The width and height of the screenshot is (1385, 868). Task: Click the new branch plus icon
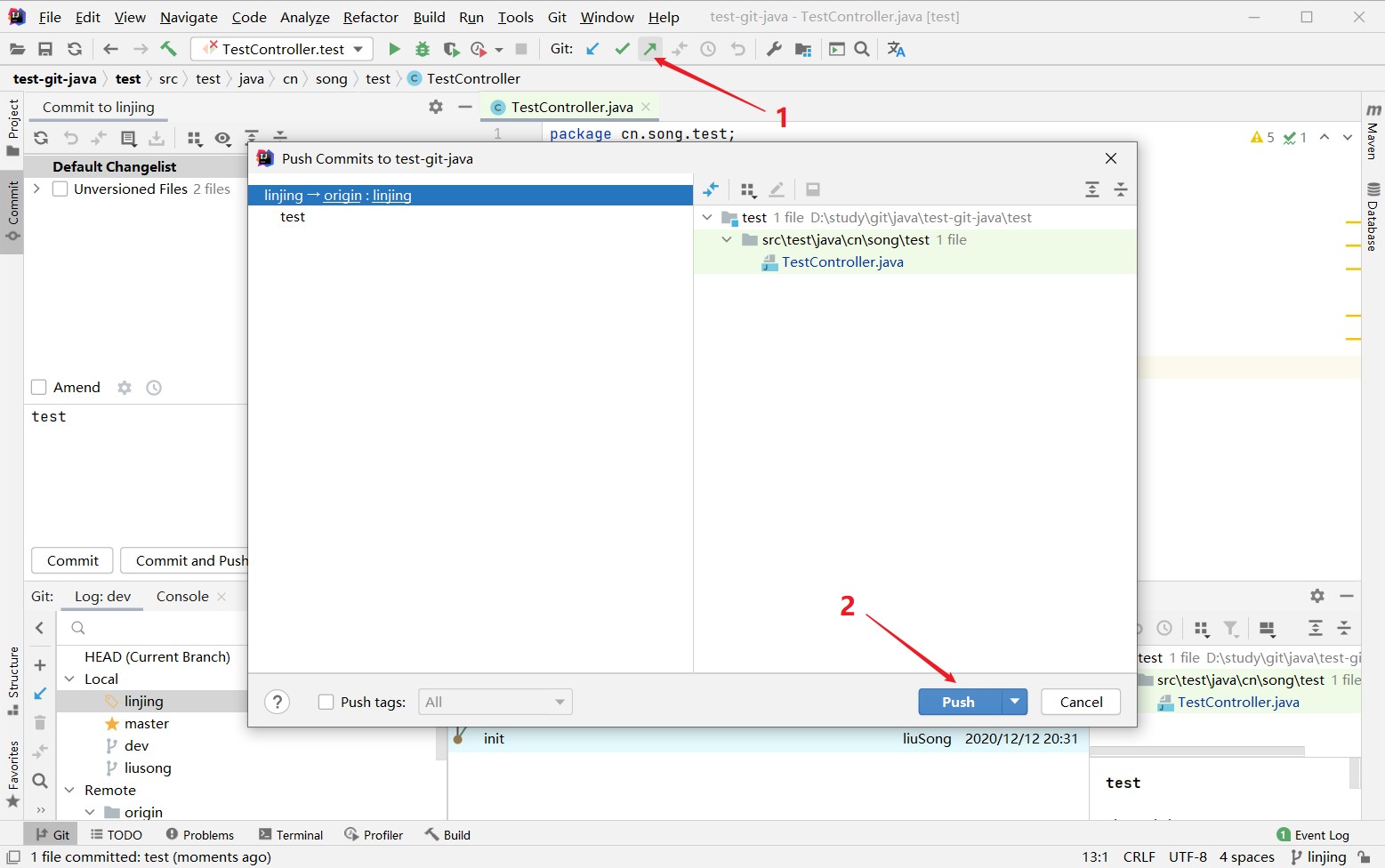pos(40,665)
